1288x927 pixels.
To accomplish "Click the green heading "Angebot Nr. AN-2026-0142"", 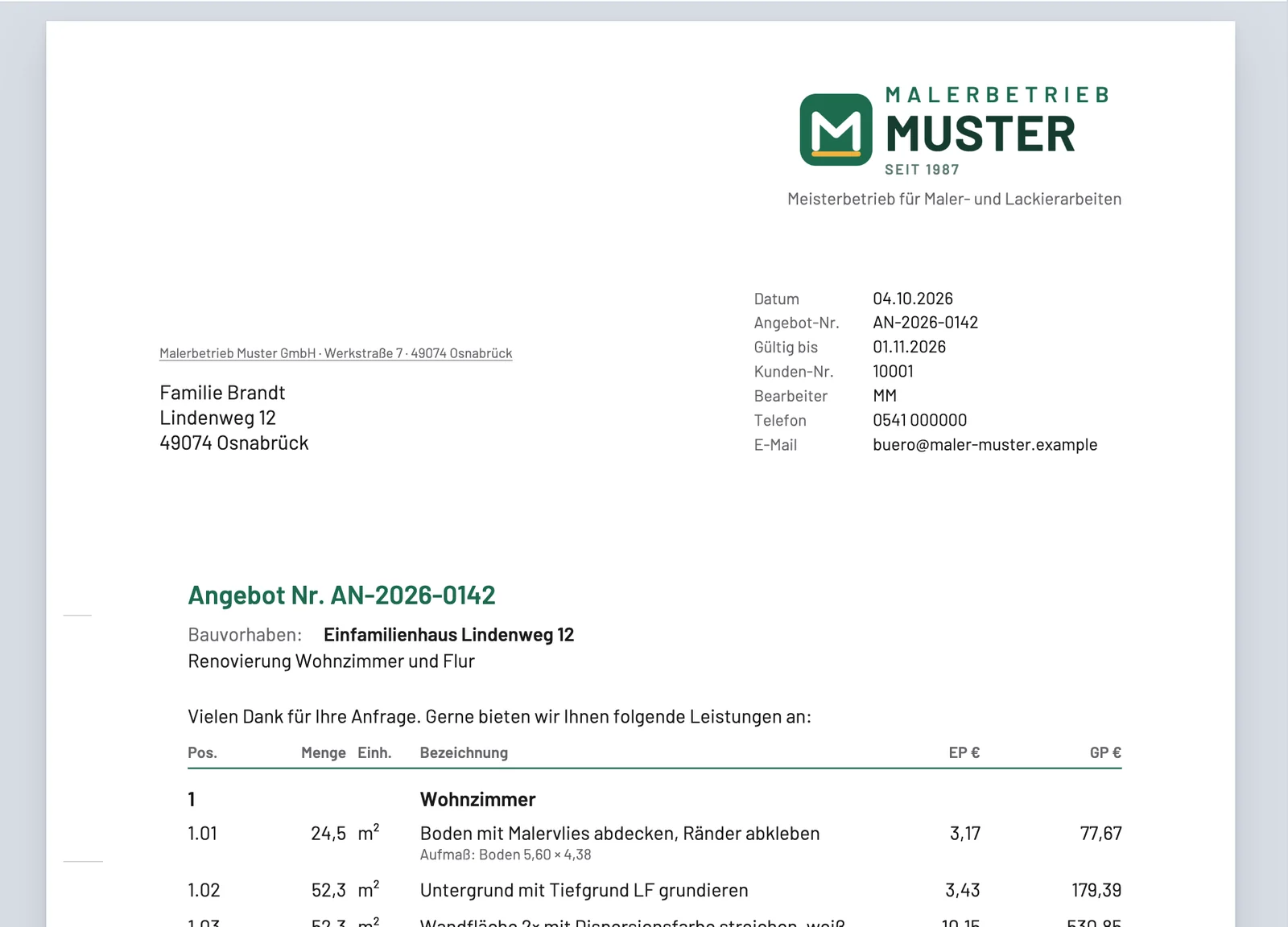I will point(341,595).
